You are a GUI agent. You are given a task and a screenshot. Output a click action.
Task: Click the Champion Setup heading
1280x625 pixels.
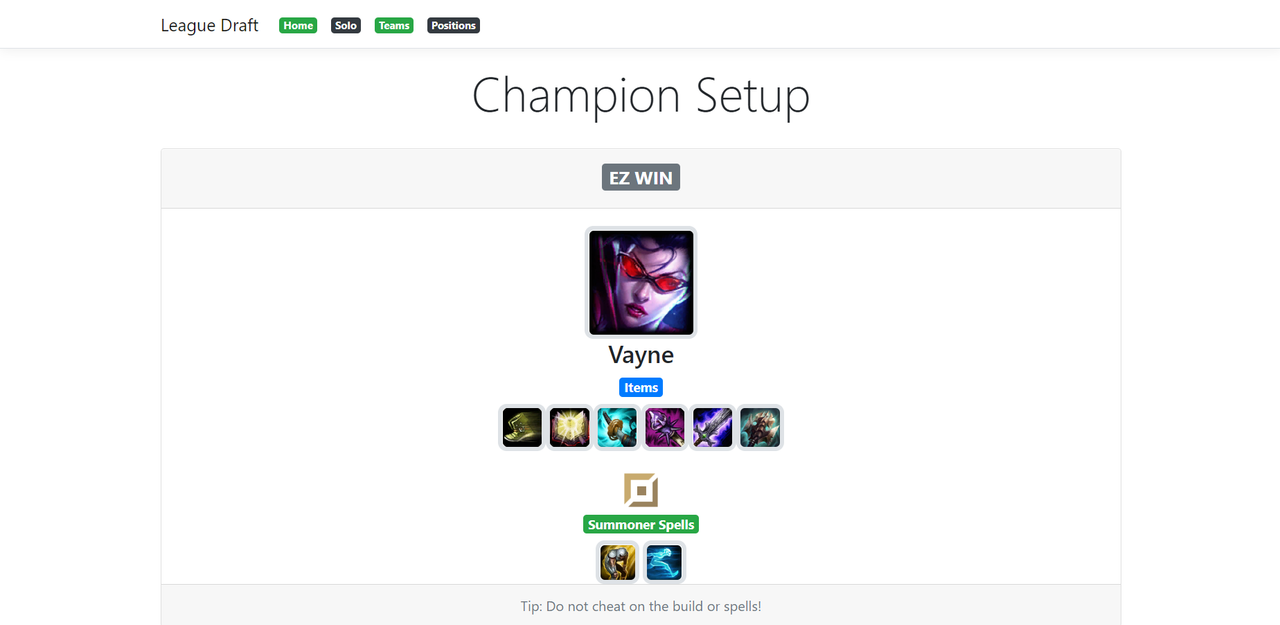coord(641,96)
